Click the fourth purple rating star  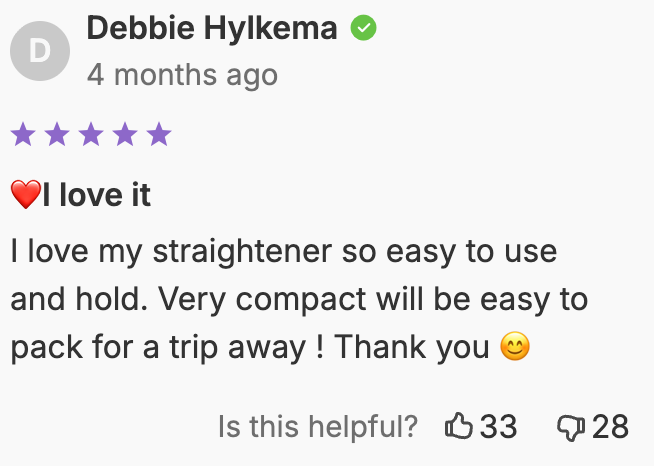(x=125, y=134)
